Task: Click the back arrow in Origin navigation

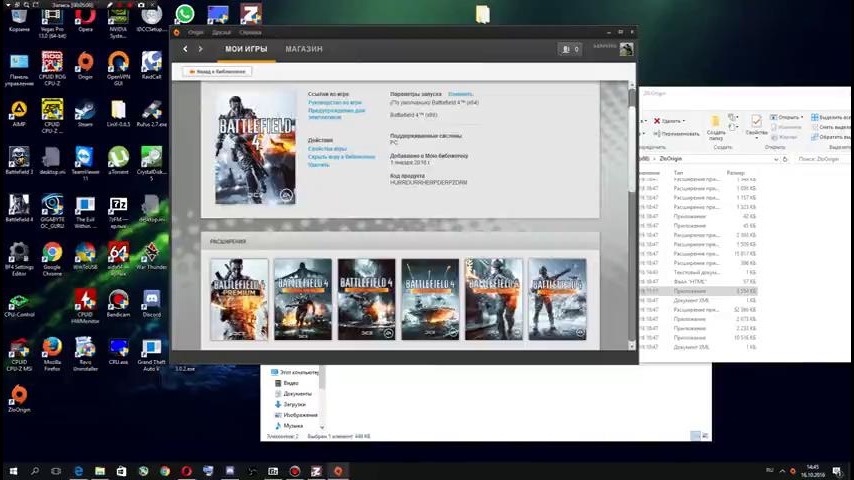Action: coord(185,49)
